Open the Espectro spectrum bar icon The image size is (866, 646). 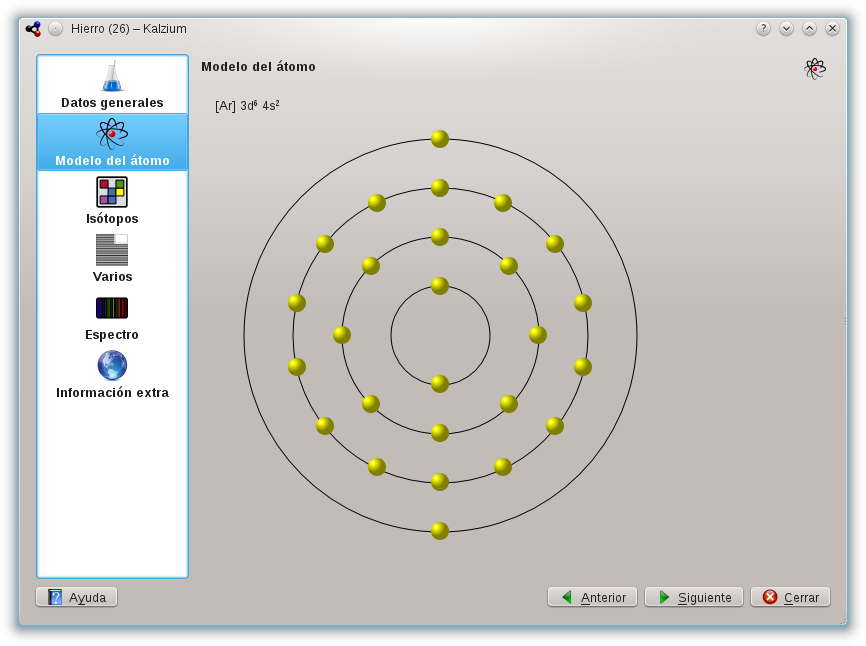(x=112, y=308)
